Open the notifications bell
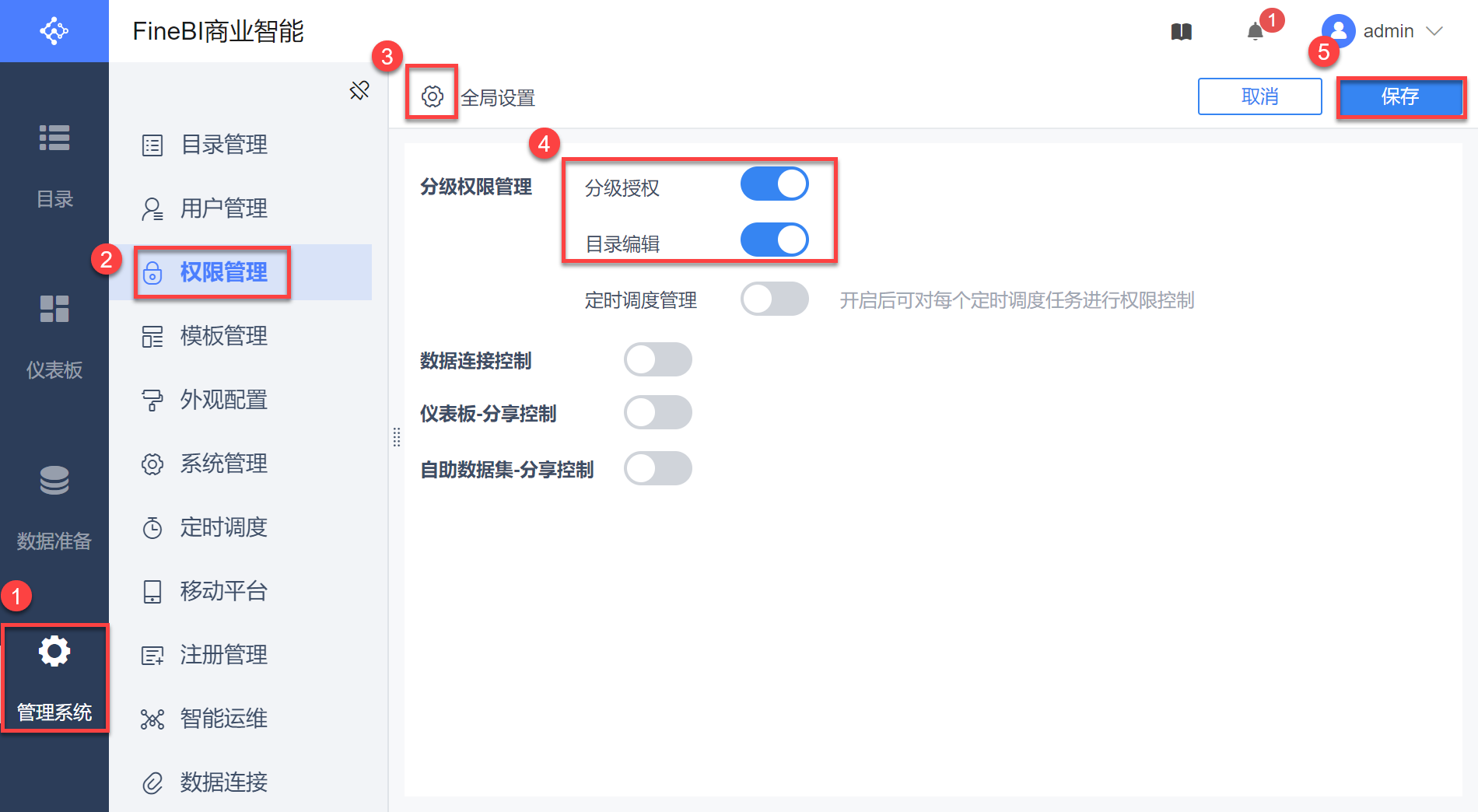This screenshot has width=1478, height=812. [x=1255, y=32]
